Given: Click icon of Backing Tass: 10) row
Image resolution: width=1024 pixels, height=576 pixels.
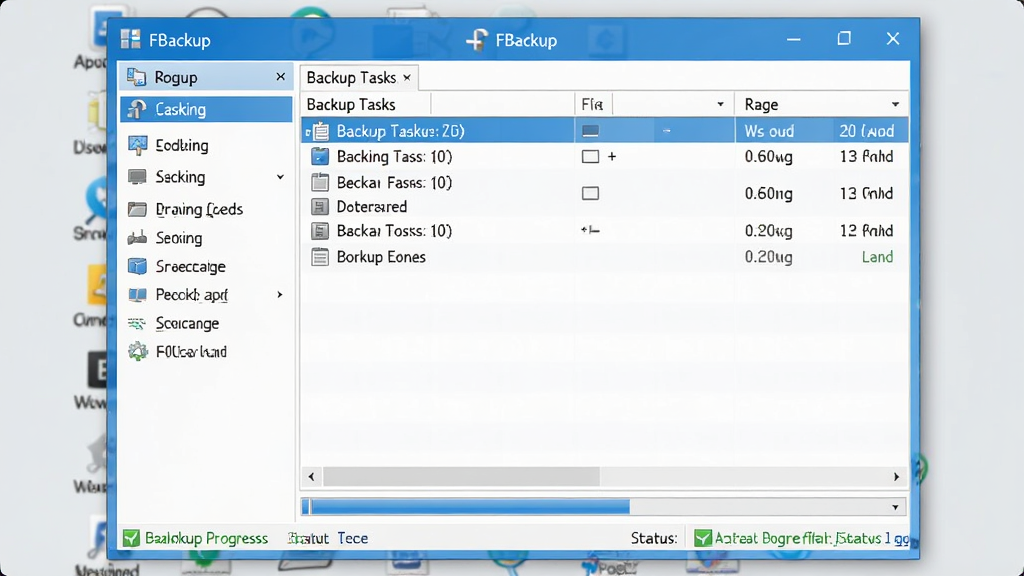Looking at the screenshot, I should pos(320,157).
